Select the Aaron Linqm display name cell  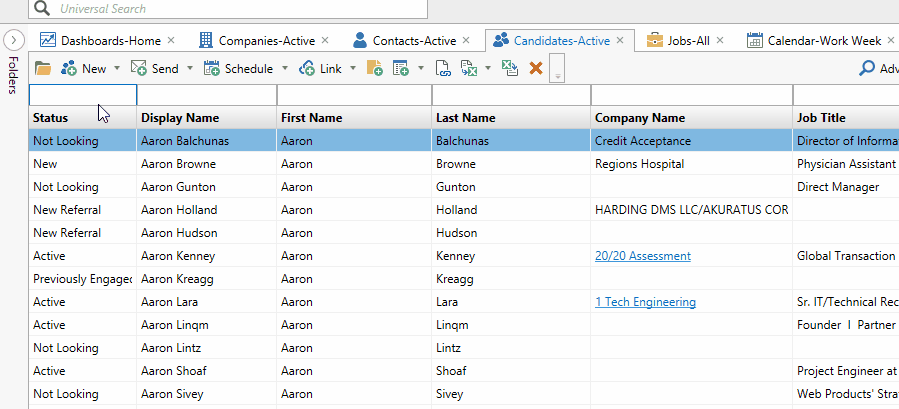(207, 325)
